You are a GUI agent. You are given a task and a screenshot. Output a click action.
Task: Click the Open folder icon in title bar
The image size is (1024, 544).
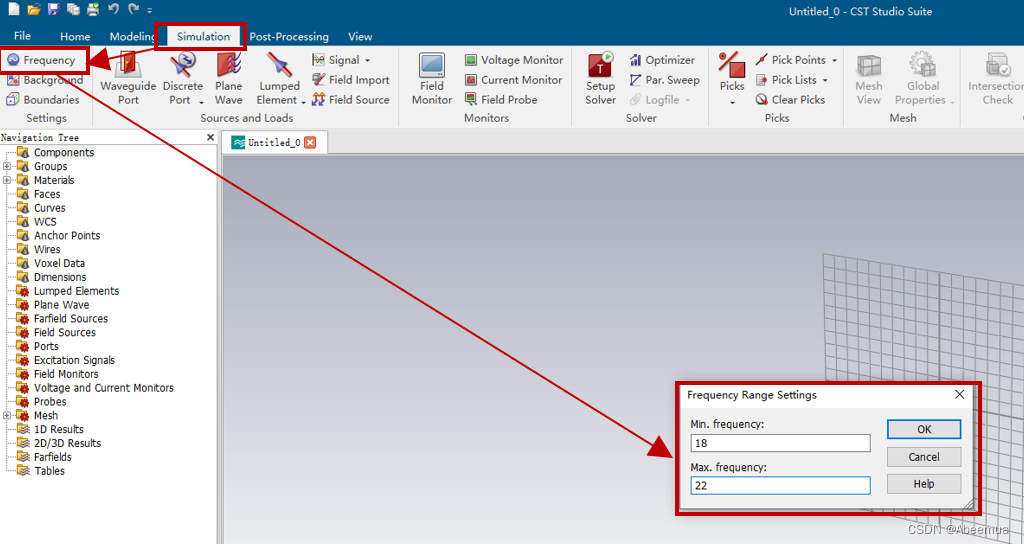click(x=34, y=9)
